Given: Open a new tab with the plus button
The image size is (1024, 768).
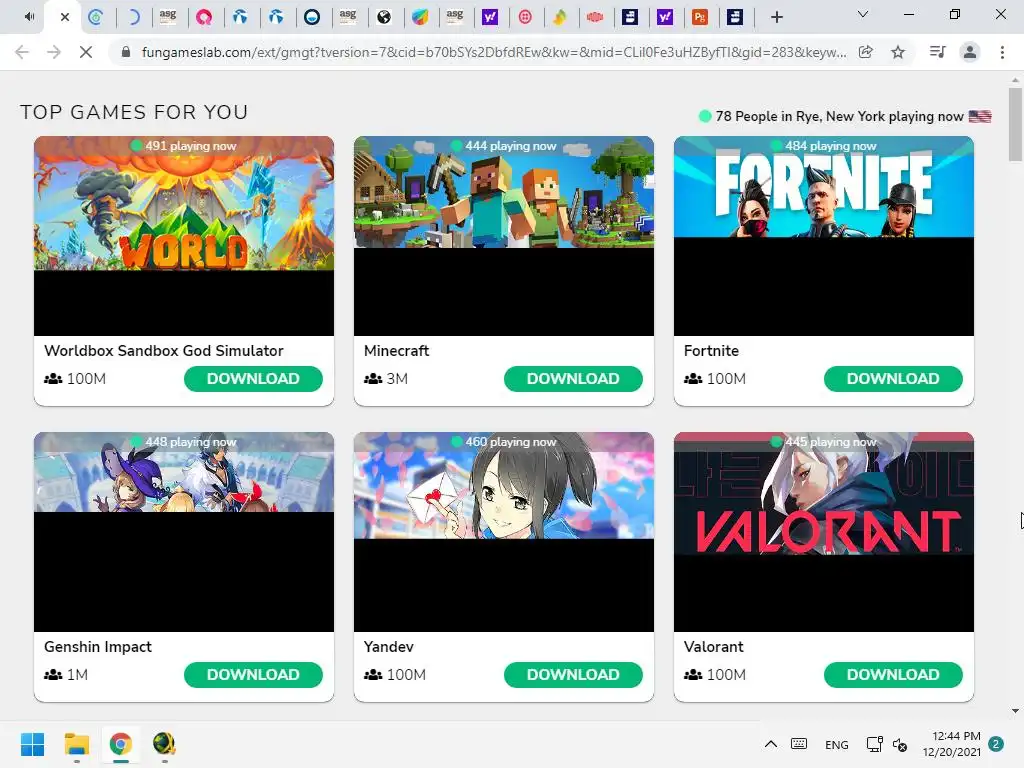Looking at the screenshot, I should 776,17.
